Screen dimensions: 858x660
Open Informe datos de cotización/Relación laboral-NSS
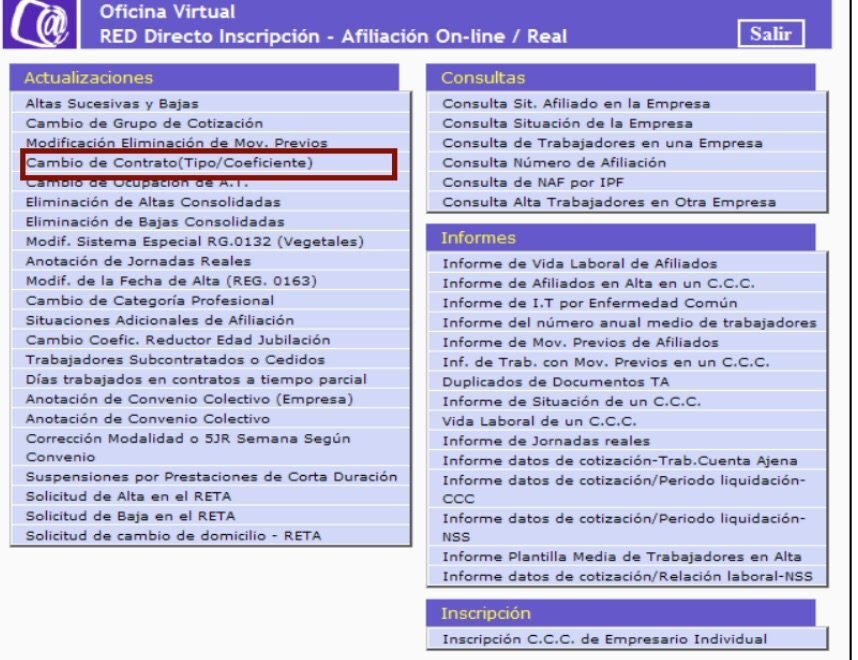[627, 576]
